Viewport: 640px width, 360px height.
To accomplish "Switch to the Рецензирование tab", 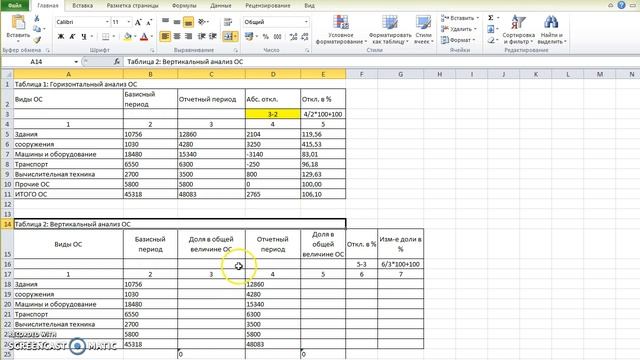I will pyautogui.click(x=268, y=6).
